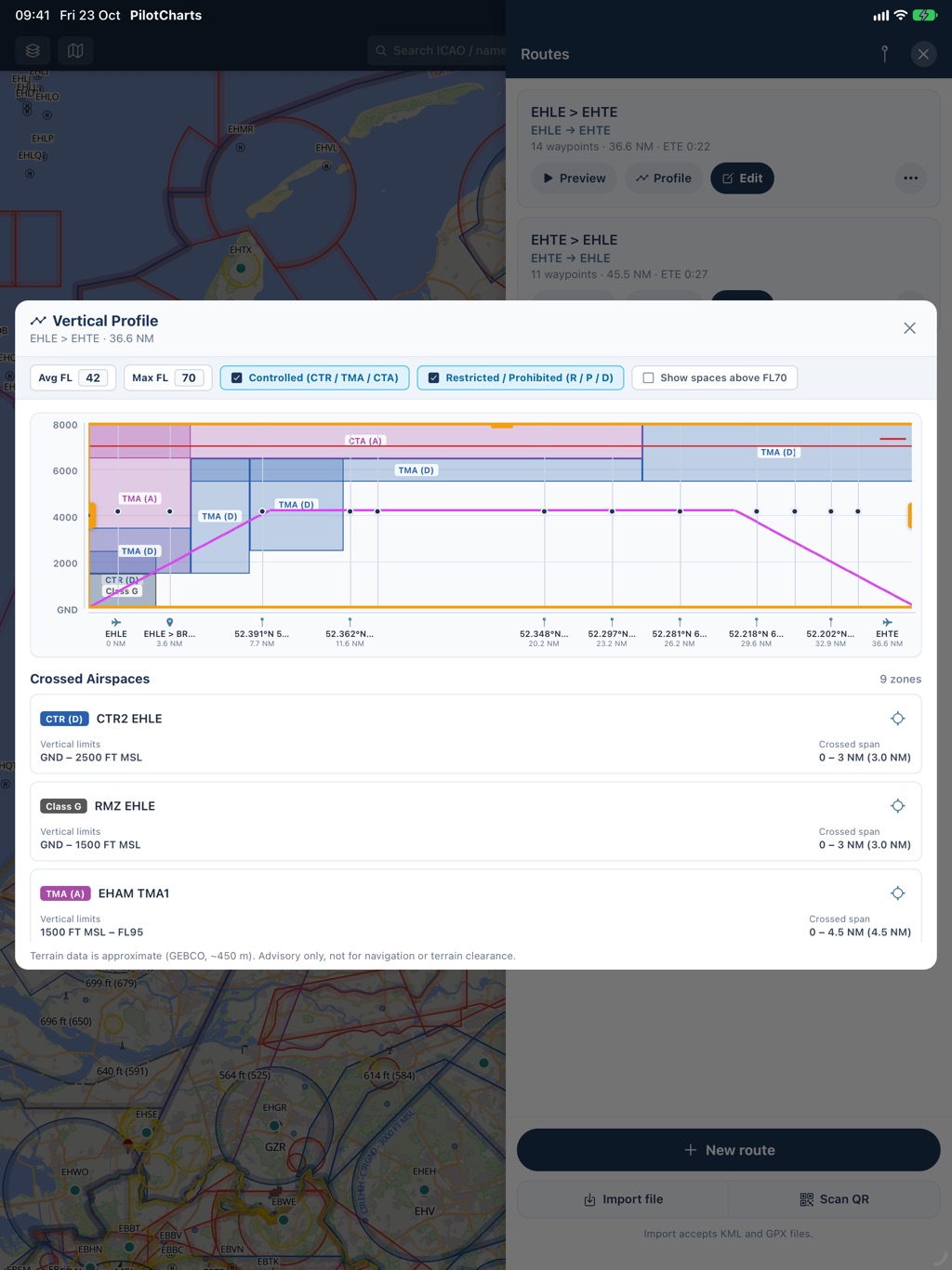Image resolution: width=952 pixels, height=1270 pixels.
Task: Select the 52.281°N waypoint at 26.2 NM
Action: (x=680, y=633)
